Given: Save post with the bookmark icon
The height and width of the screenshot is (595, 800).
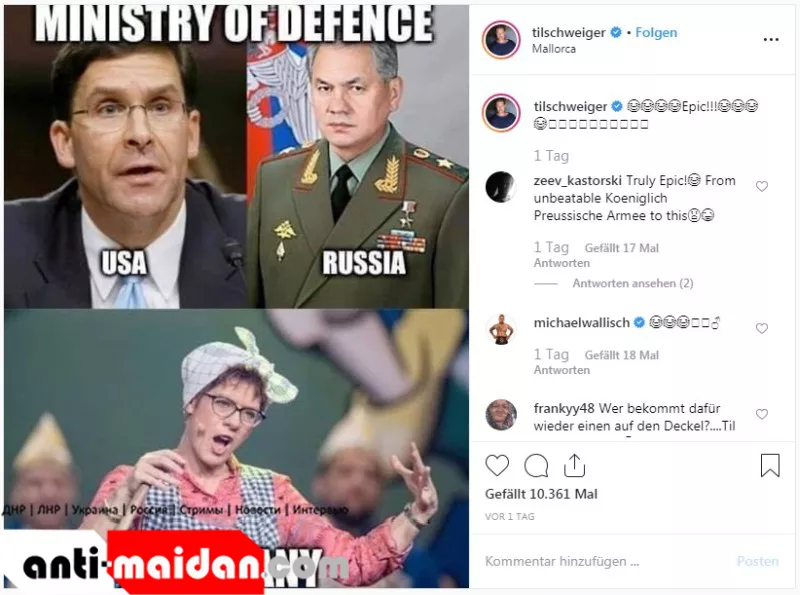Looking at the screenshot, I should 770,465.
